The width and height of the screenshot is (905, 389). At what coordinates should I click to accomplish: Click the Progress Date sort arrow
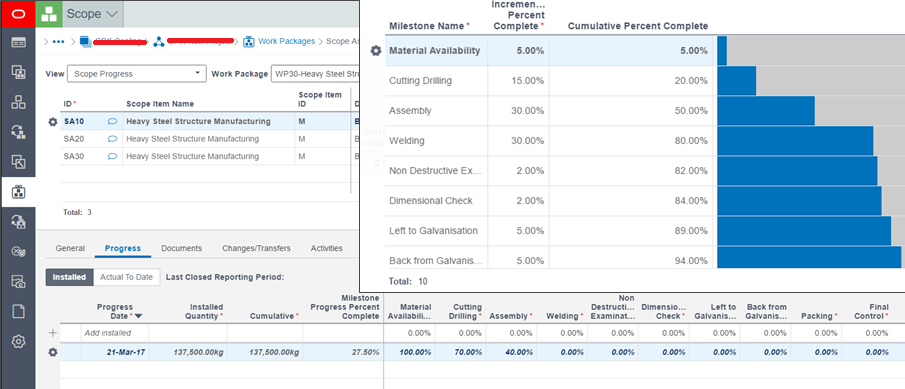coord(139,316)
